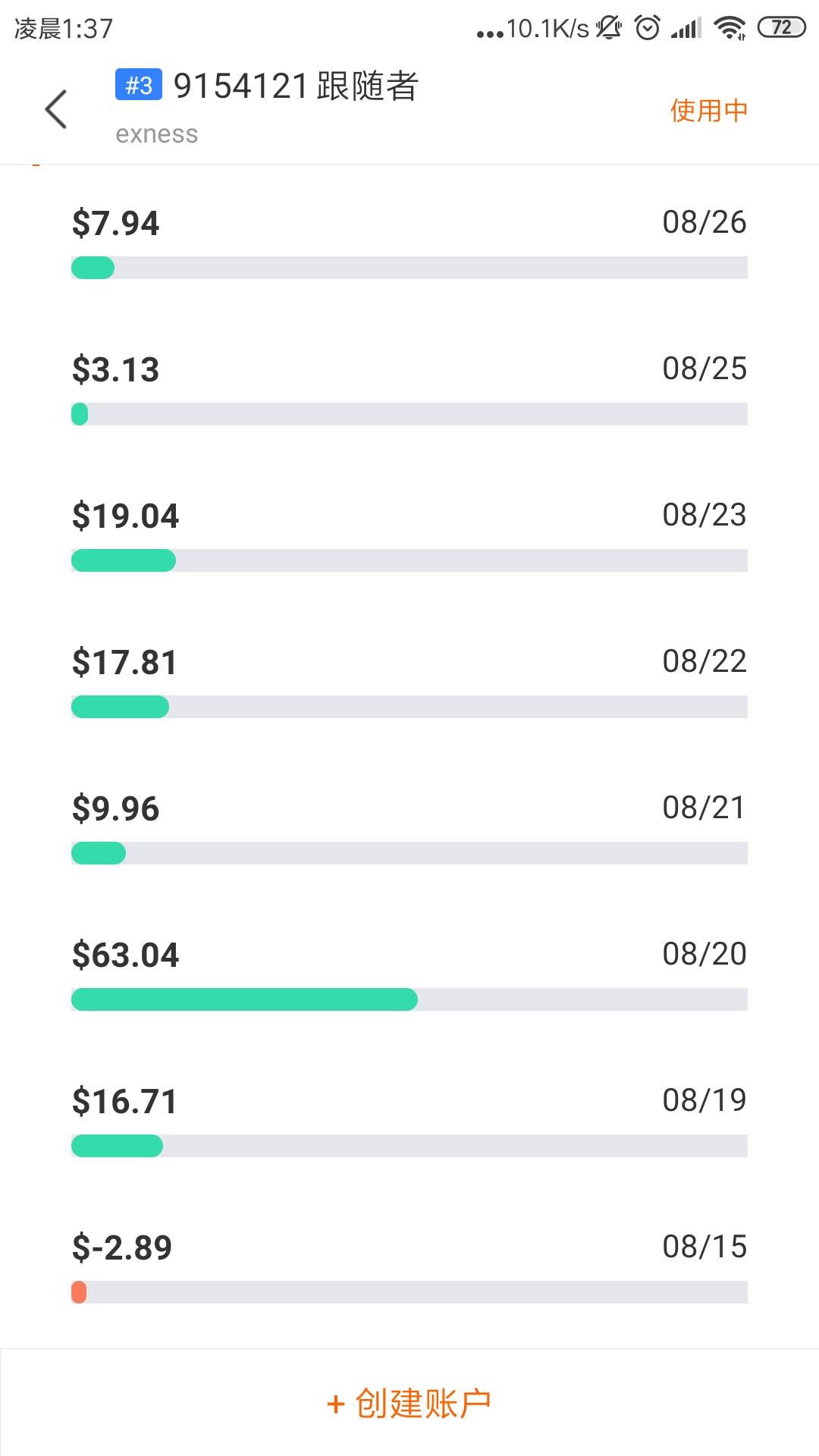The height and width of the screenshot is (1456, 819).
Task: Click the 08/23 green progress bar
Action: coord(124,560)
